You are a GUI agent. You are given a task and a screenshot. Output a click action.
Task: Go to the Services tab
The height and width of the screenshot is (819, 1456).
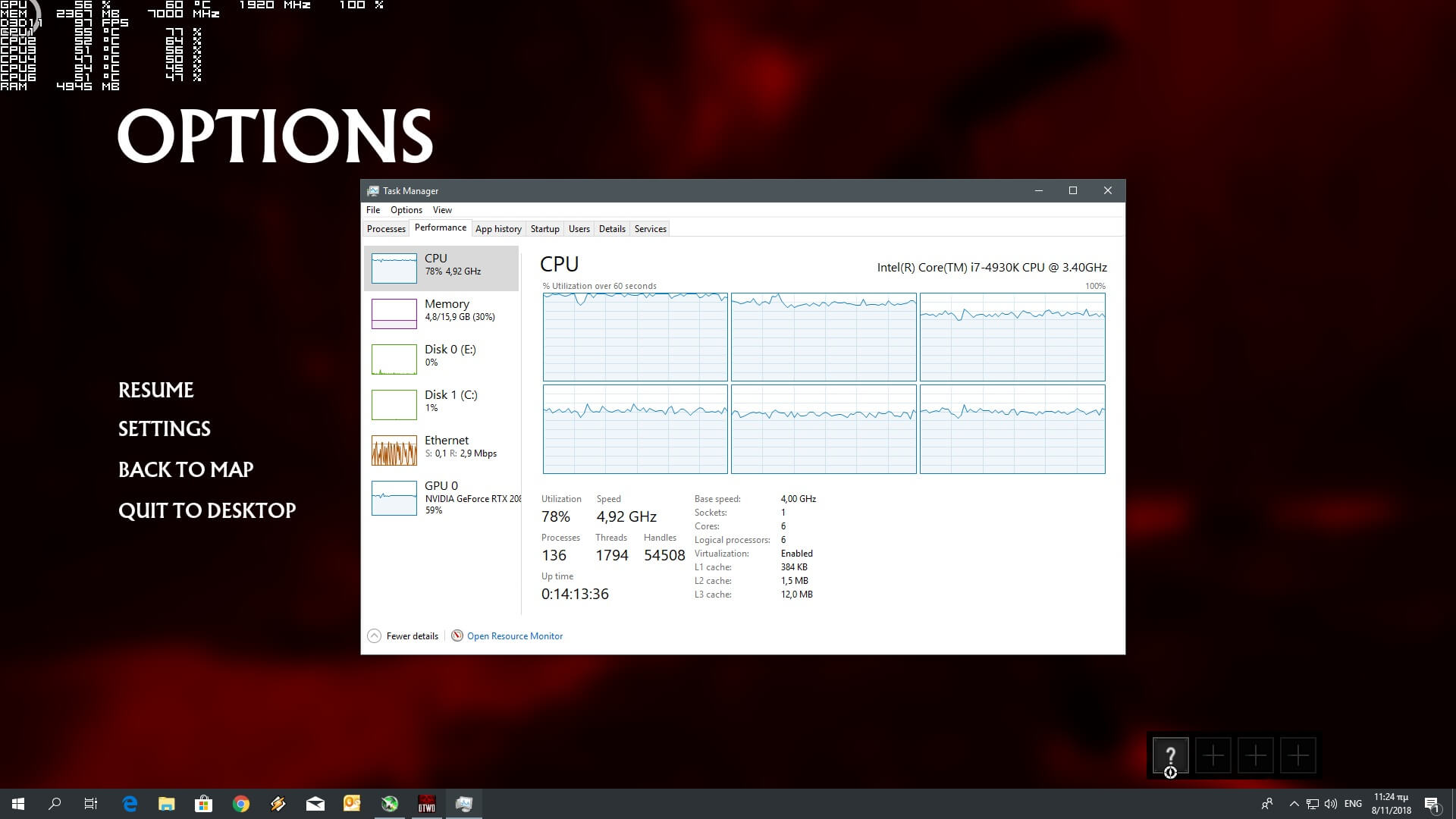point(650,229)
